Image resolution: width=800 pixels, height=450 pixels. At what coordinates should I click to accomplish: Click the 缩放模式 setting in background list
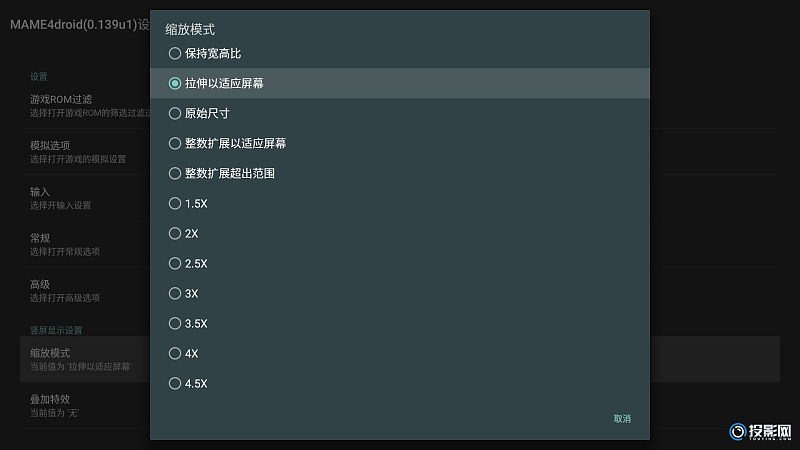tap(85, 359)
